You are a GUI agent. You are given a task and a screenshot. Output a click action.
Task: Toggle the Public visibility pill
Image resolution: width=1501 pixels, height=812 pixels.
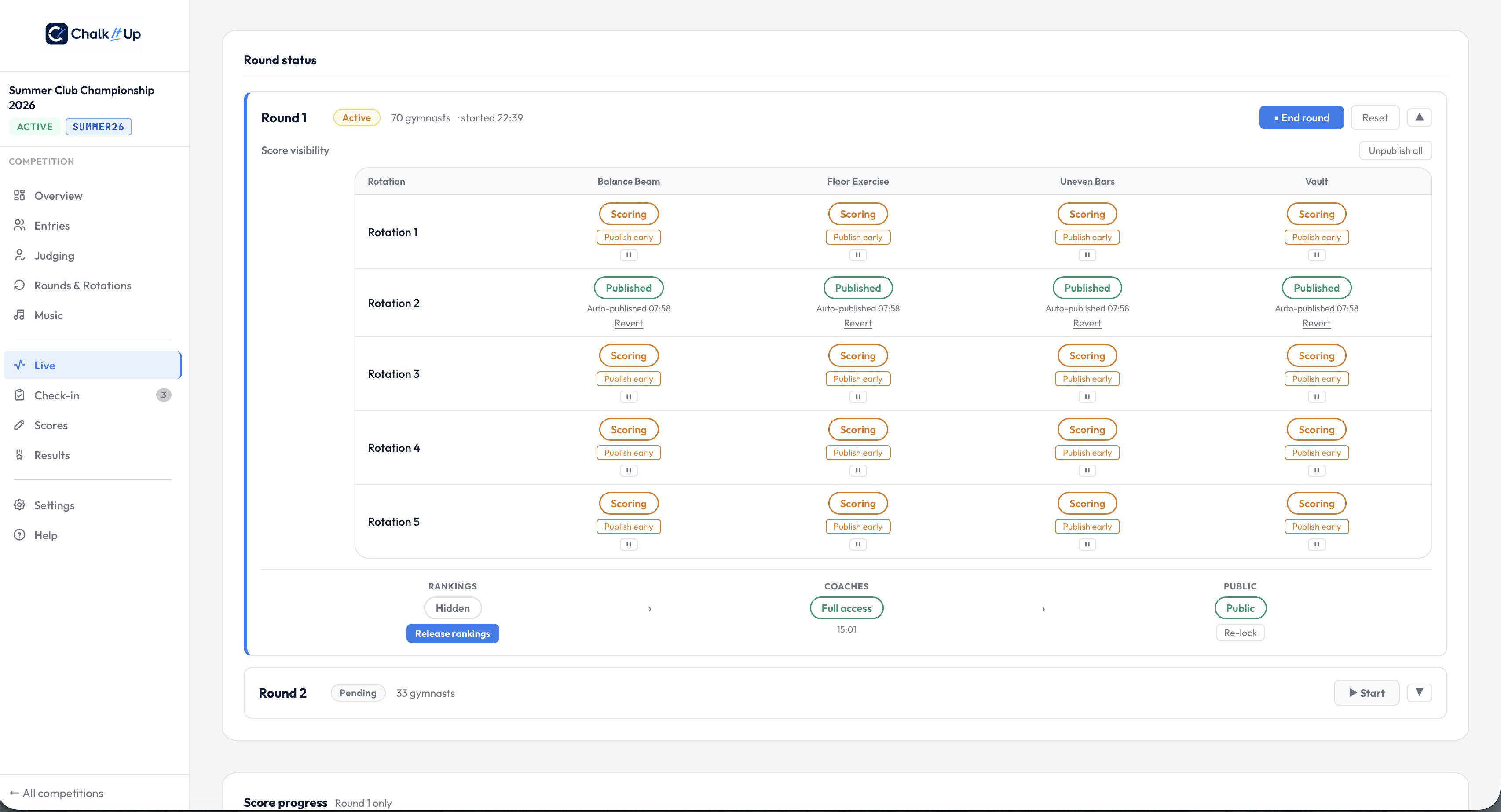click(x=1240, y=607)
